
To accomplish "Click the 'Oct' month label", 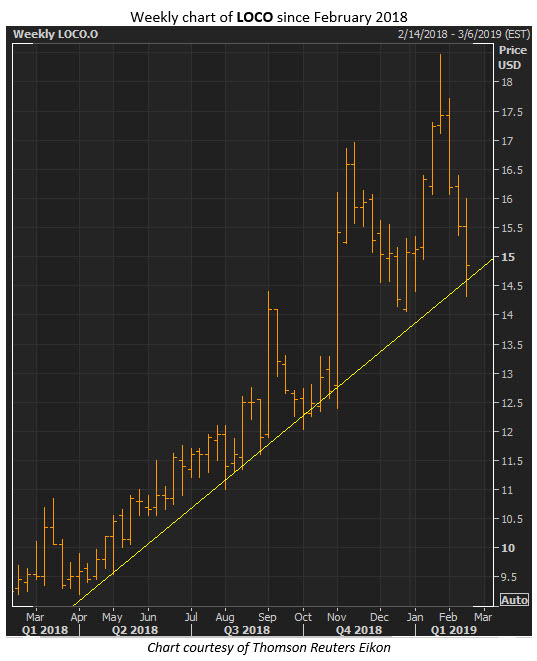I will click(303, 617).
